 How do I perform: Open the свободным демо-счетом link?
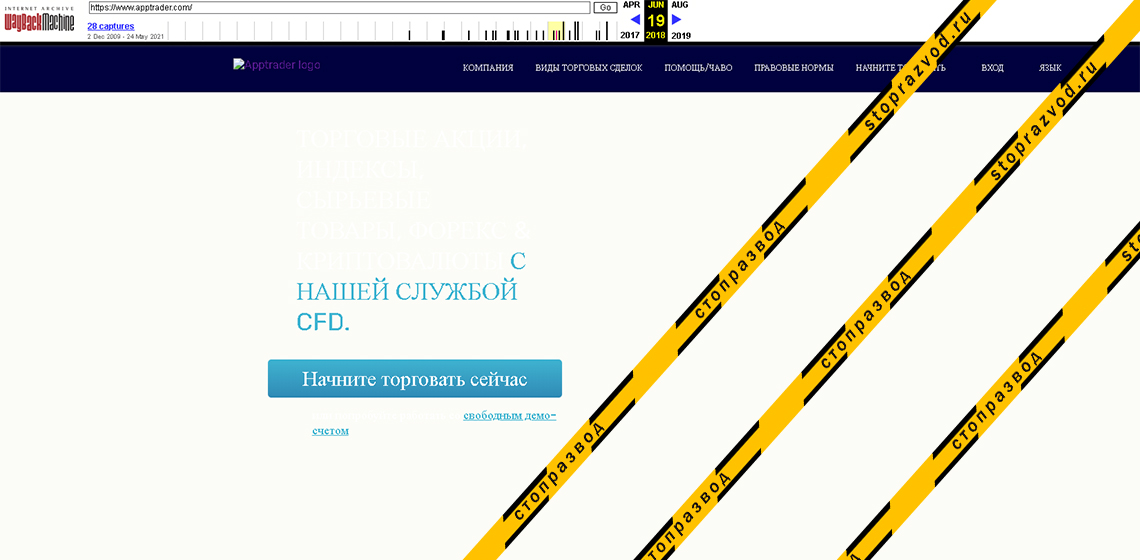tap(434, 423)
